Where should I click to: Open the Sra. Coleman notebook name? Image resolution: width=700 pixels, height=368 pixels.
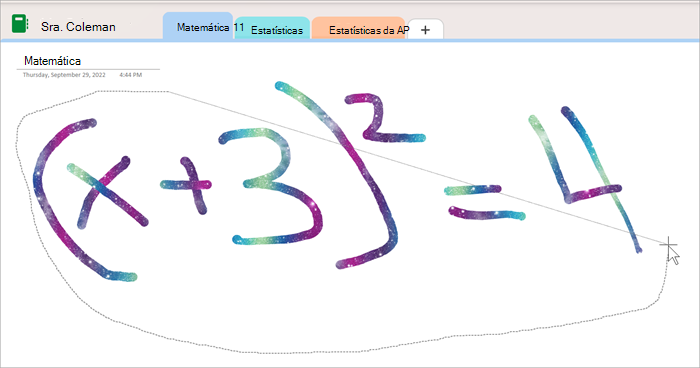click(x=78, y=27)
